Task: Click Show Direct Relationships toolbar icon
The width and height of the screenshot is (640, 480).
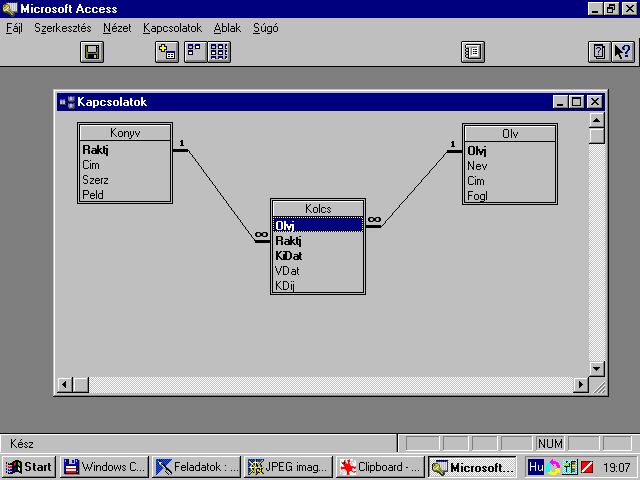Action: [195, 52]
